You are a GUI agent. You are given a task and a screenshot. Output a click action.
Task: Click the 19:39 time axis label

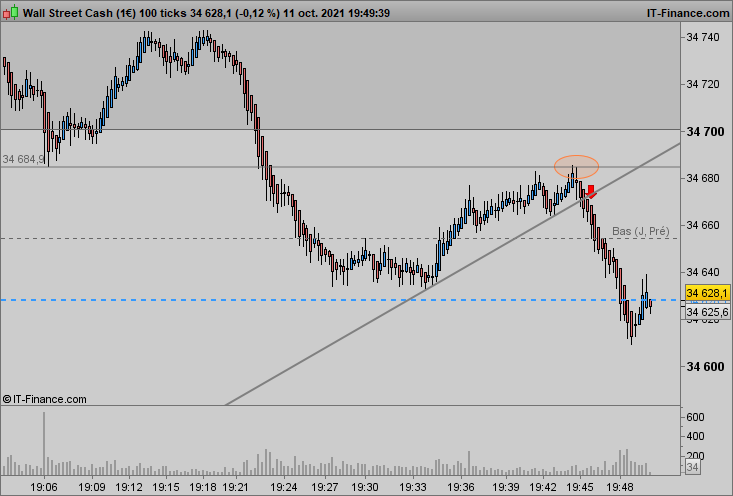point(505,487)
